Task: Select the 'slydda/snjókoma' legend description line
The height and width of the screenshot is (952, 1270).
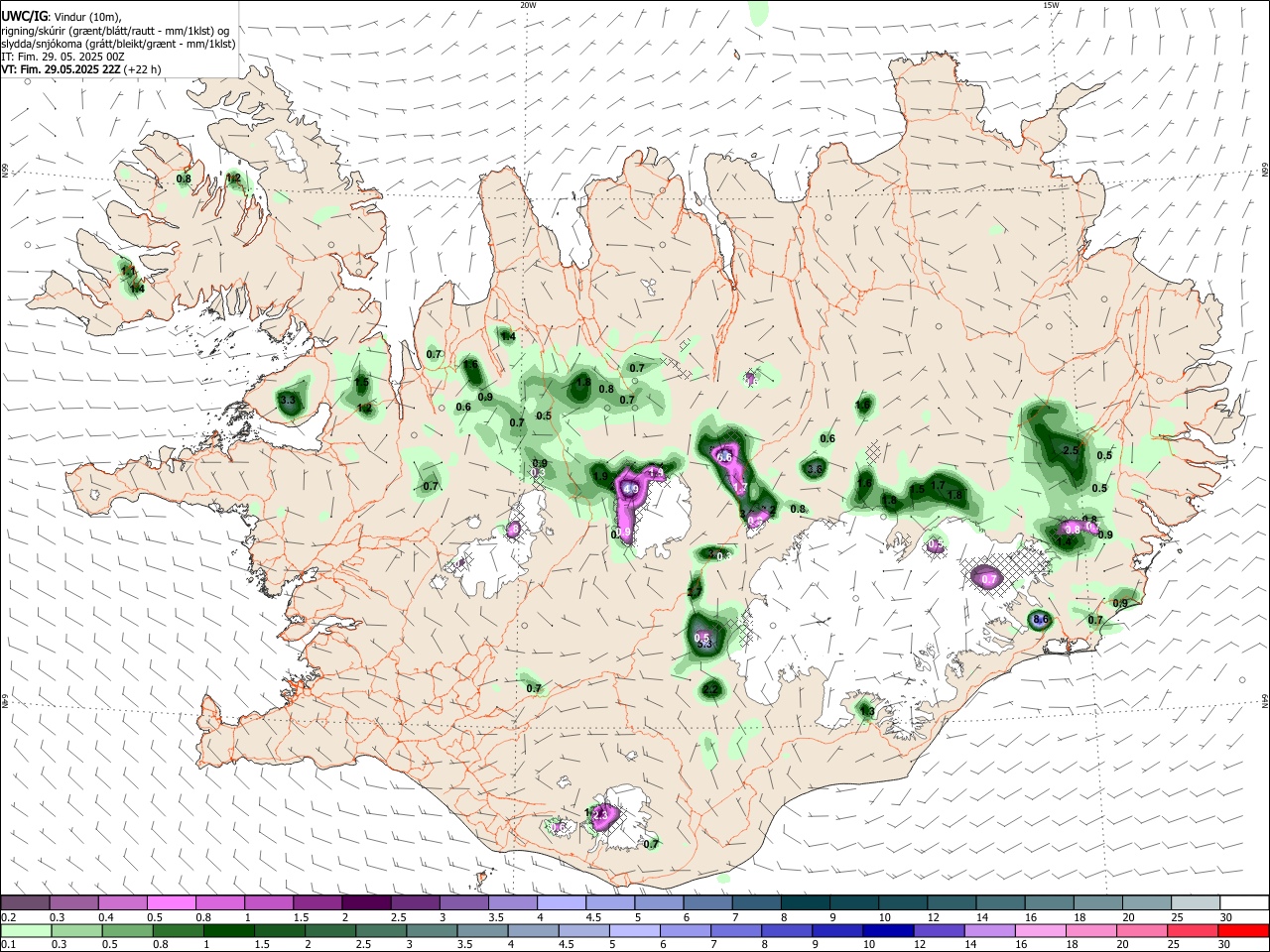Action: 118,44
